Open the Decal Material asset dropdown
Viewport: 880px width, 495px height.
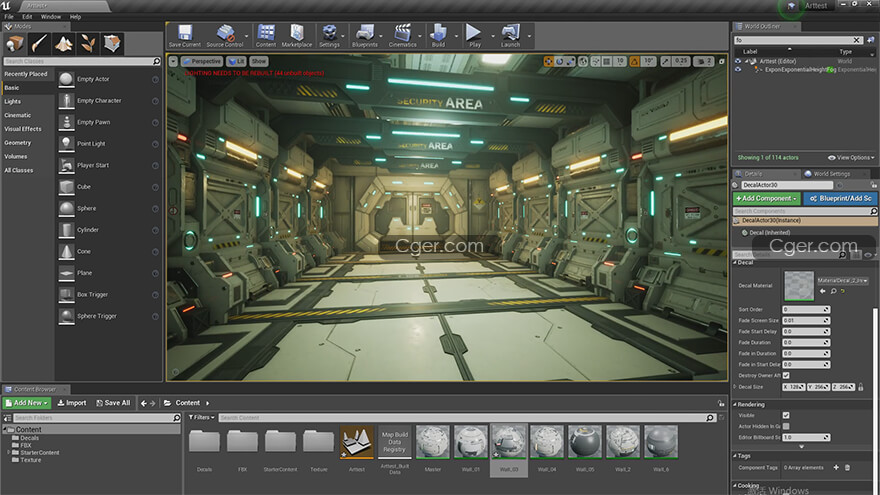(x=842, y=280)
